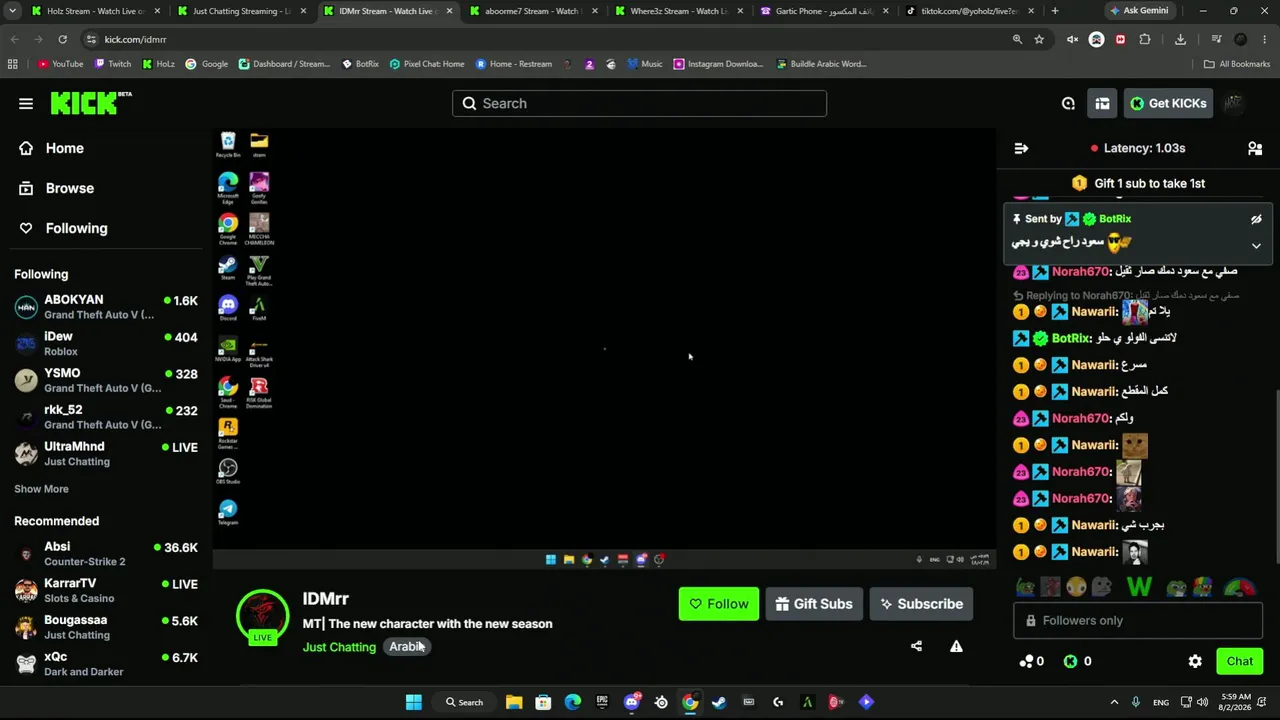The image size is (1280, 720).
Task: Open the Just Chatting category link
Action: click(339, 647)
